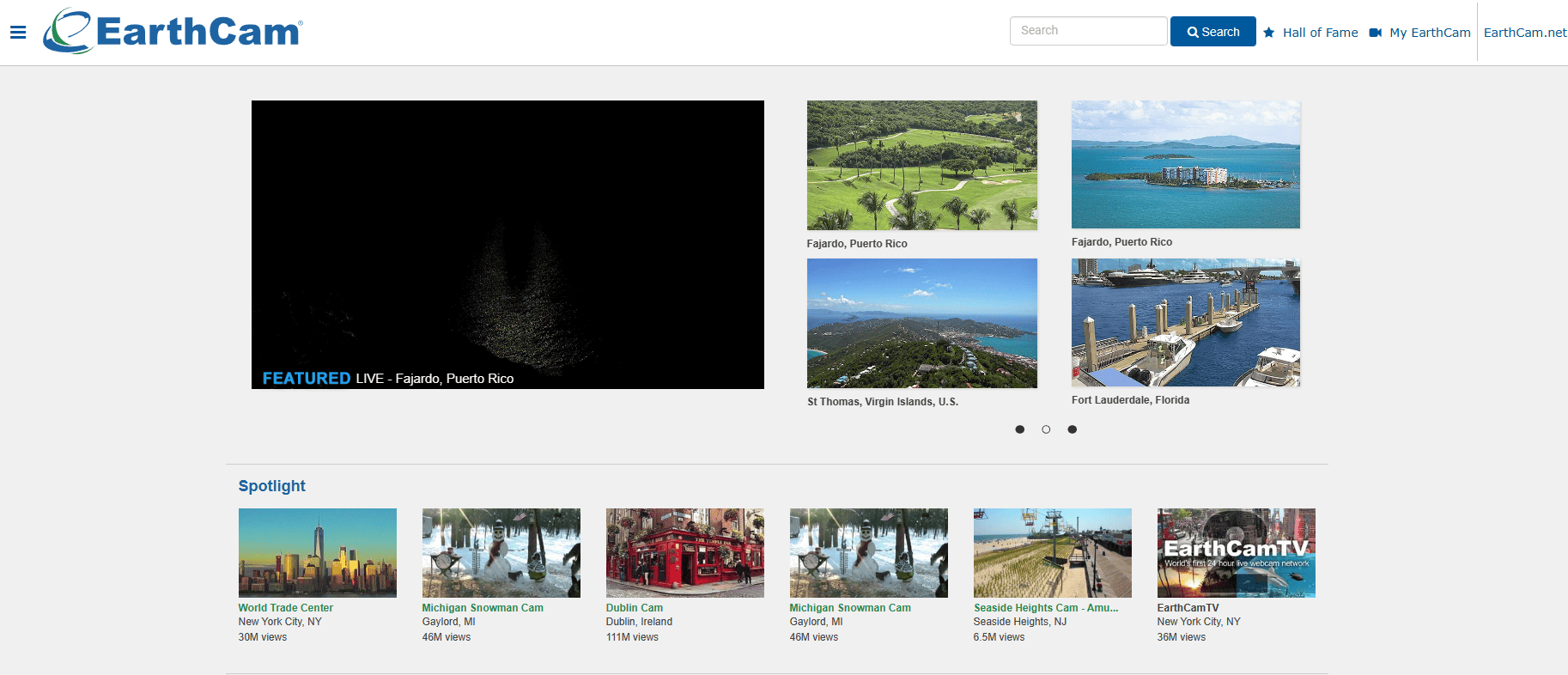Go to EarthCam.net link

coord(1525,33)
